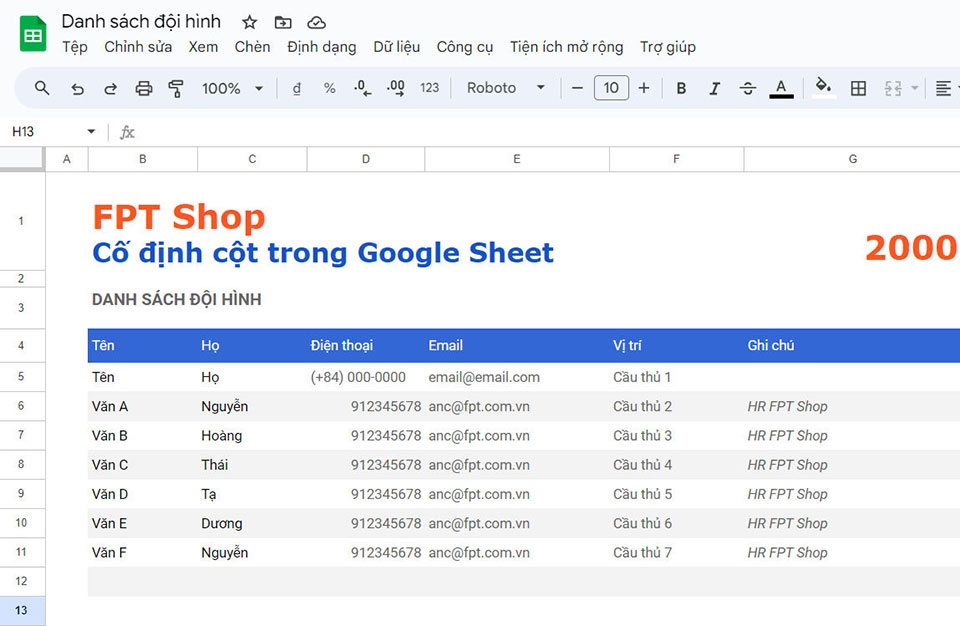Toggle strikethrough formatting

(748, 88)
